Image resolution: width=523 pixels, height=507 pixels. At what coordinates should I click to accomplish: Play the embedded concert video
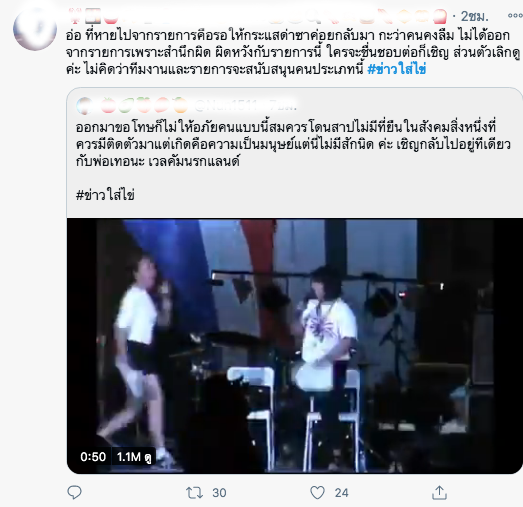[295, 346]
